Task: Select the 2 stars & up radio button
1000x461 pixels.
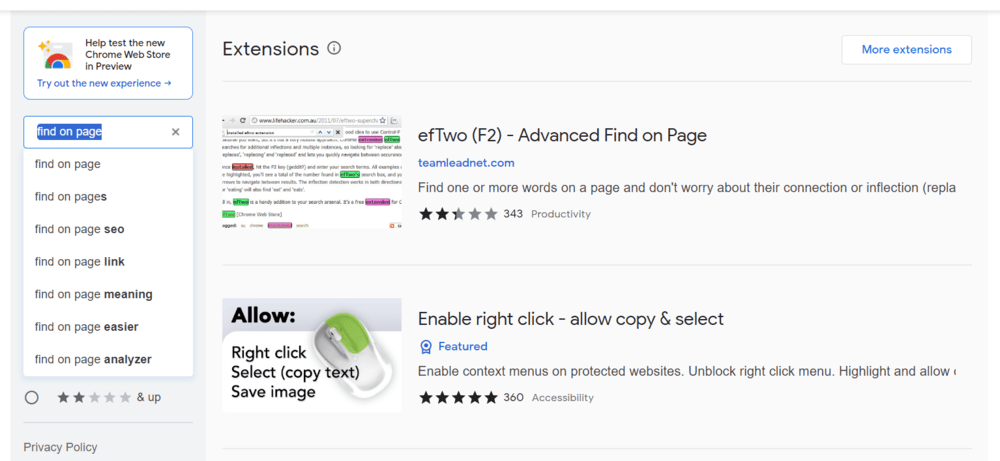Action: pos(32,397)
